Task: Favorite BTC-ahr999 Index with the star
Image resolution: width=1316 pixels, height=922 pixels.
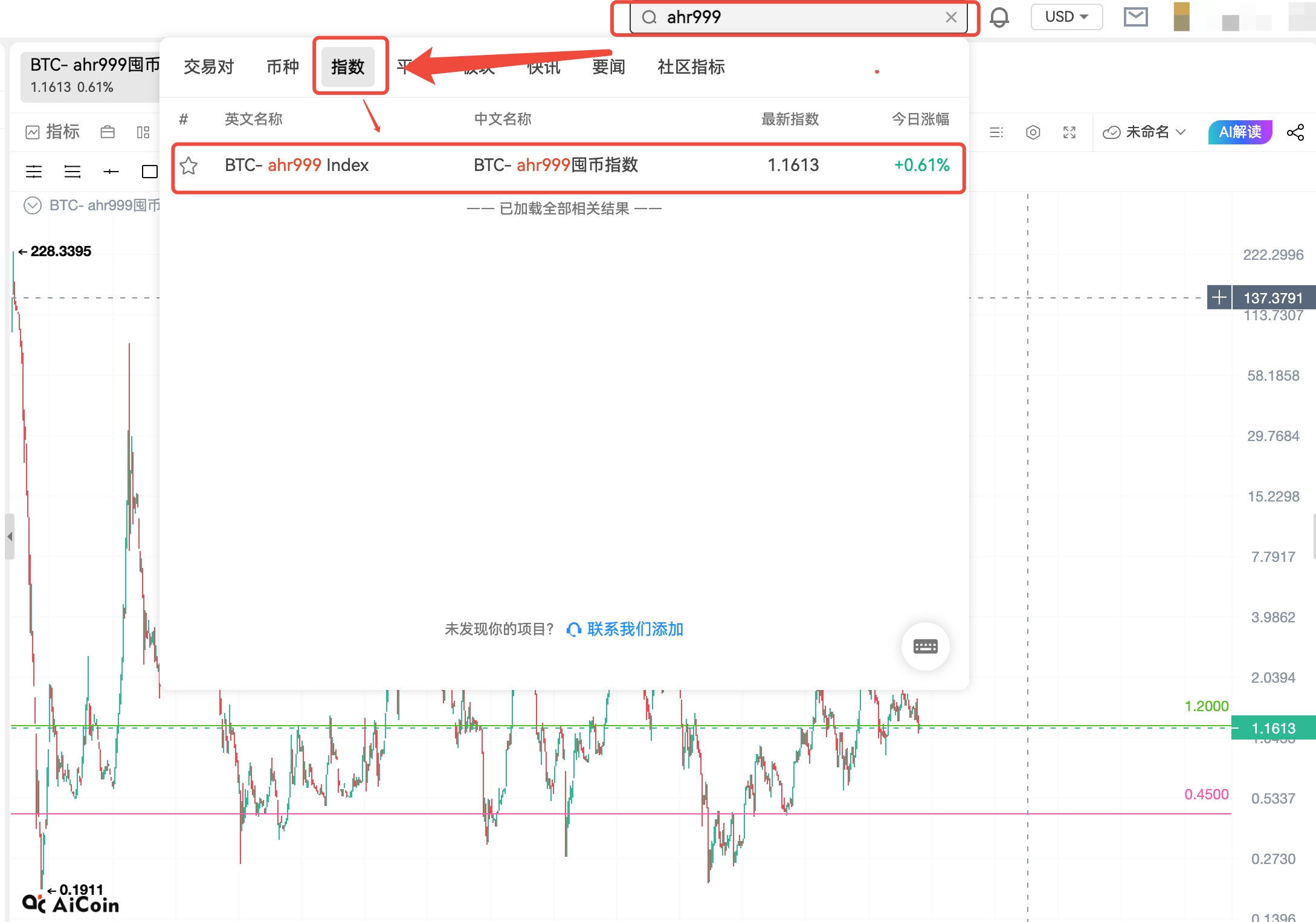Action: point(189,165)
